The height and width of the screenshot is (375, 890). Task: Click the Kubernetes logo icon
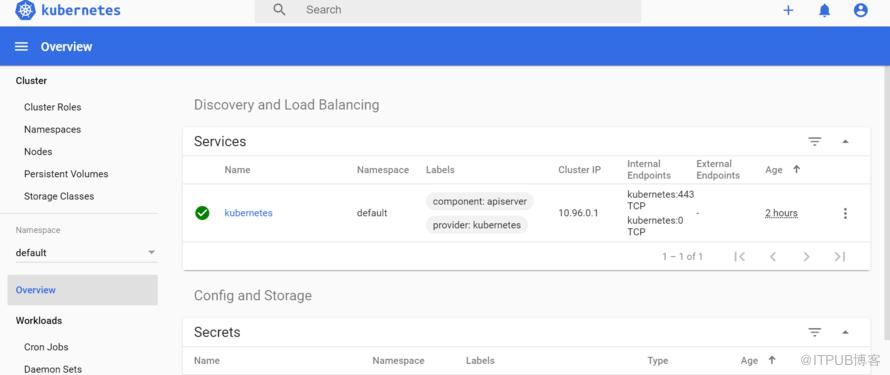(25, 10)
